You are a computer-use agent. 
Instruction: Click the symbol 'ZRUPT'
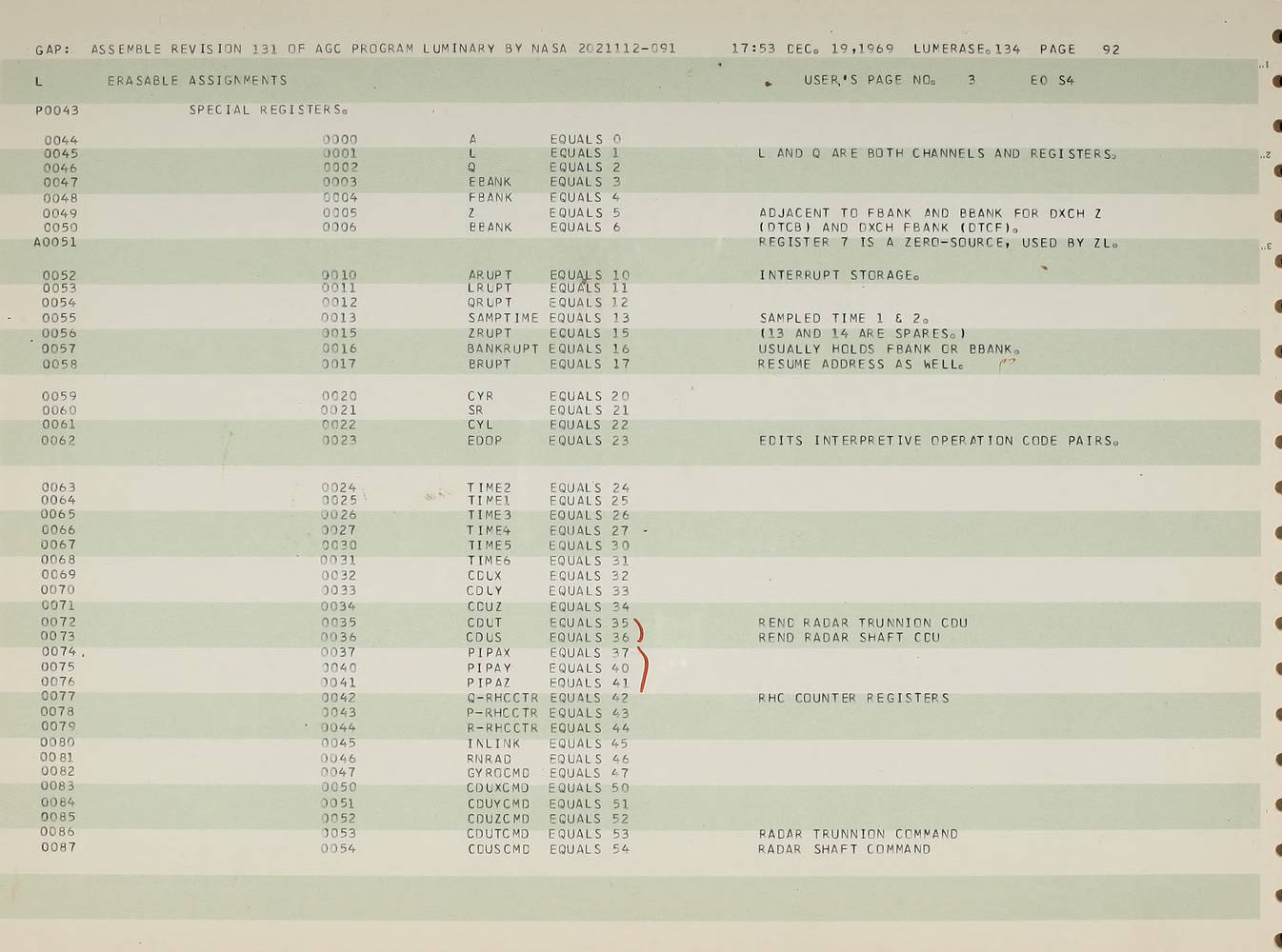point(490,333)
